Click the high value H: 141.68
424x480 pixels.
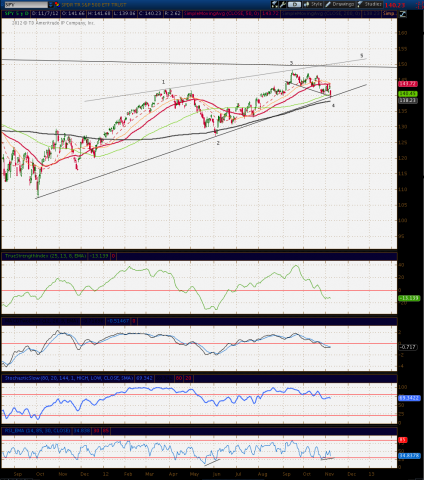(x=98, y=14)
